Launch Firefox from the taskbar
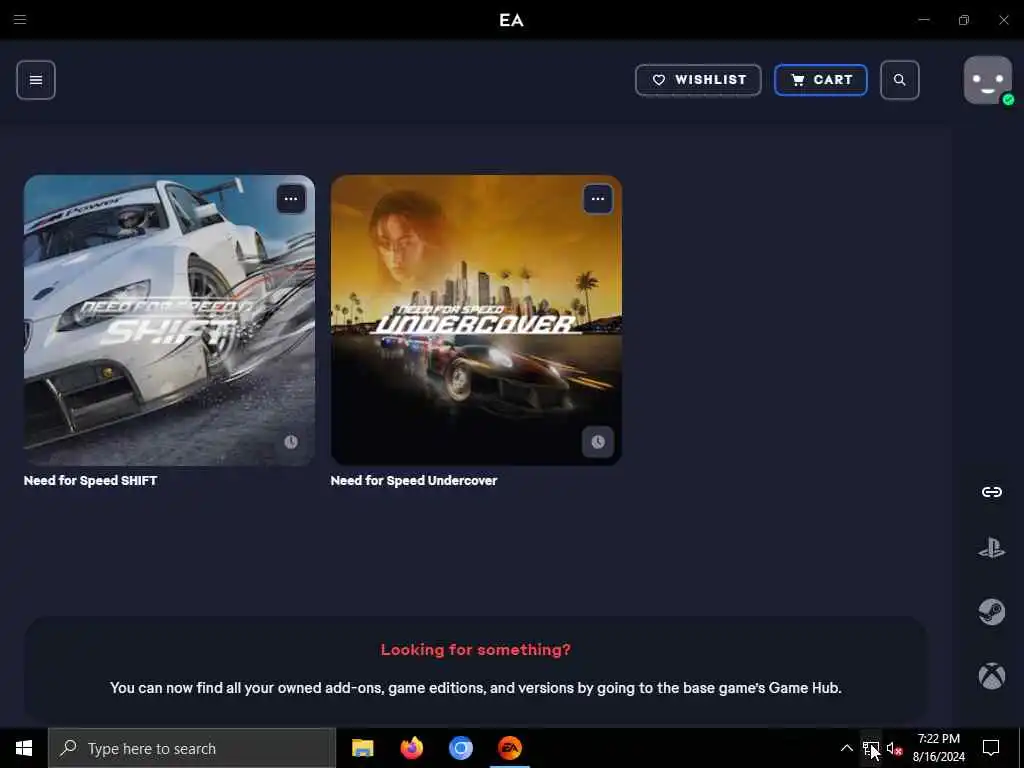This screenshot has height=768, width=1024. (x=411, y=748)
